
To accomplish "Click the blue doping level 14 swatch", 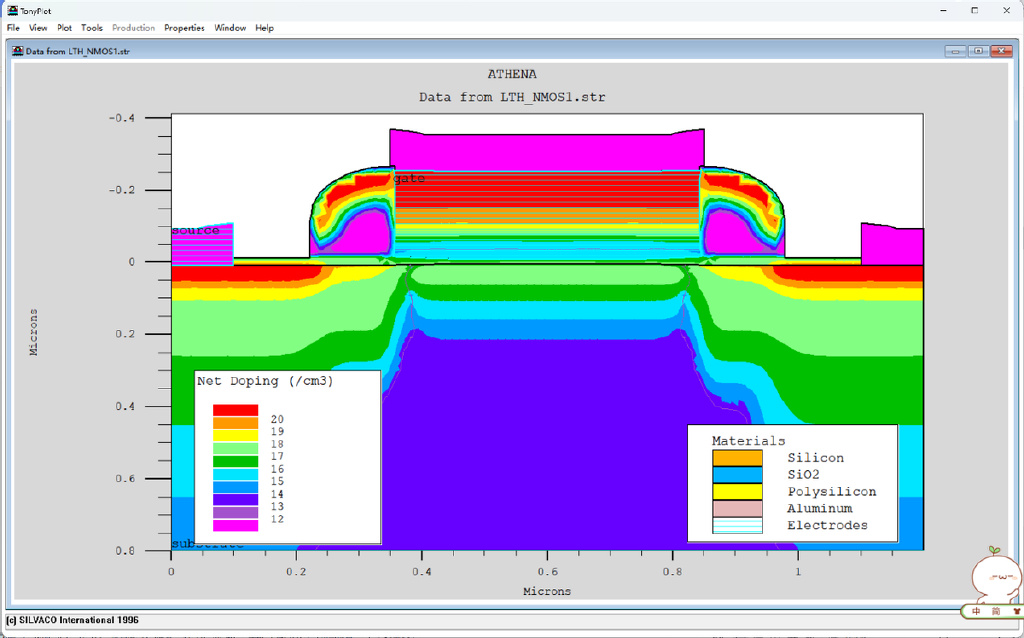I will [235, 487].
